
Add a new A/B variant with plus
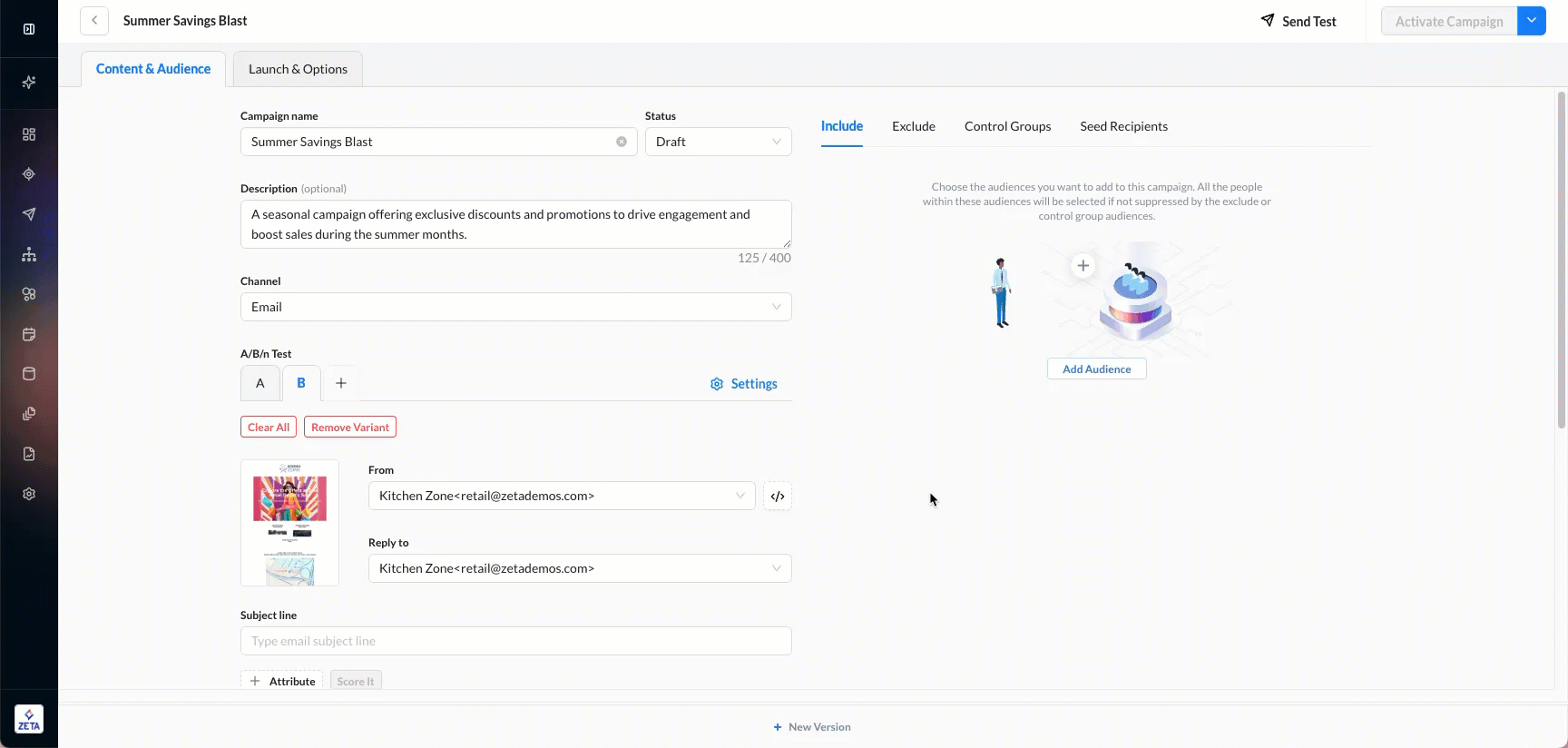pos(341,383)
